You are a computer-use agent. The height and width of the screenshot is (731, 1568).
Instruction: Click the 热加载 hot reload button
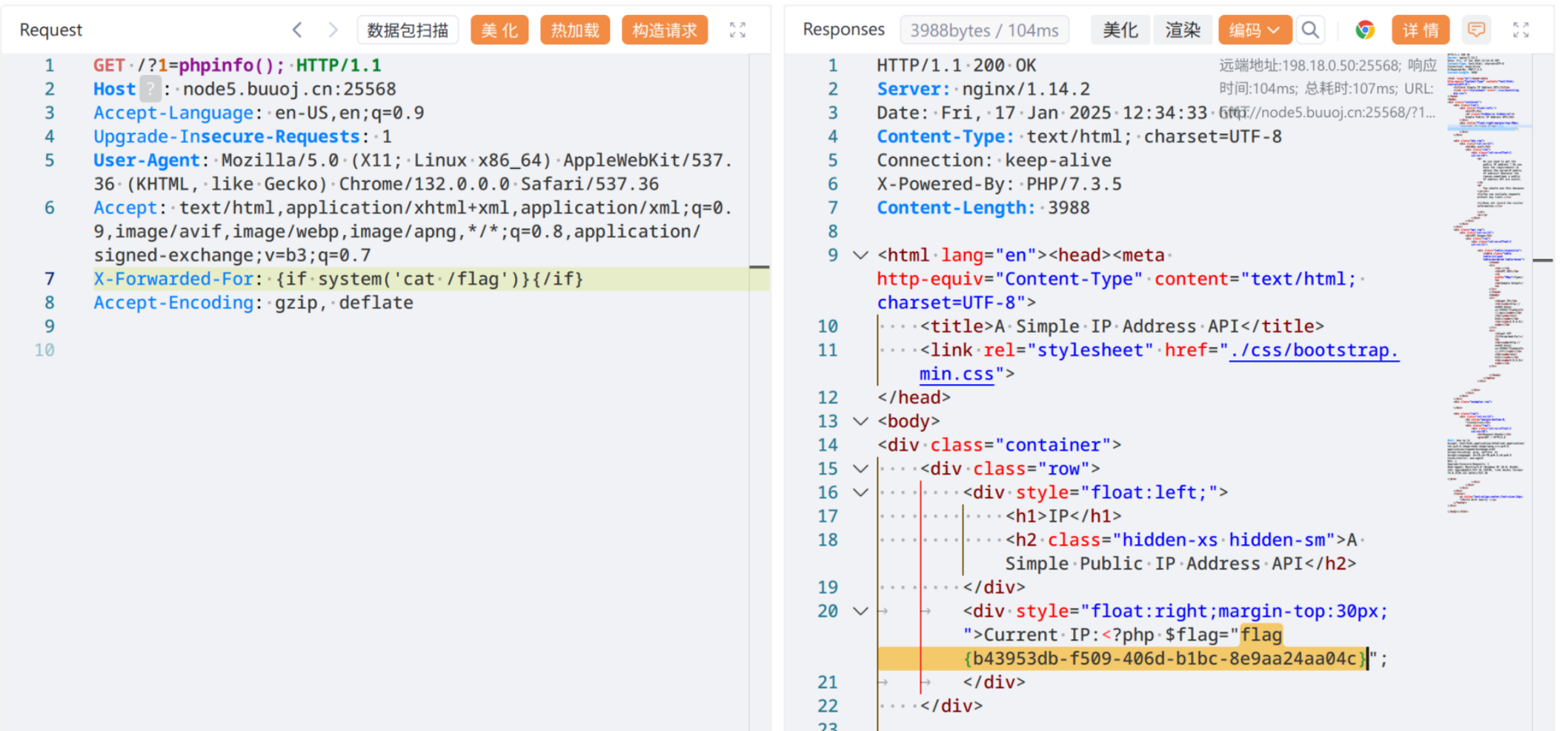click(x=575, y=30)
